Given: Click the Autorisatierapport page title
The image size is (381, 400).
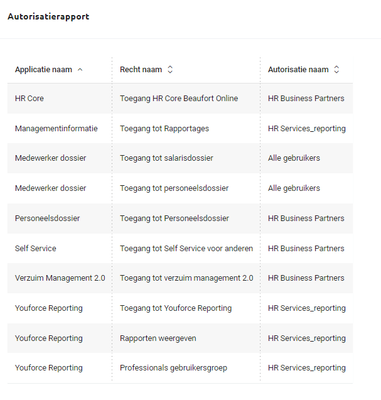Looking at the screenshot, I should tap(49, 17).
